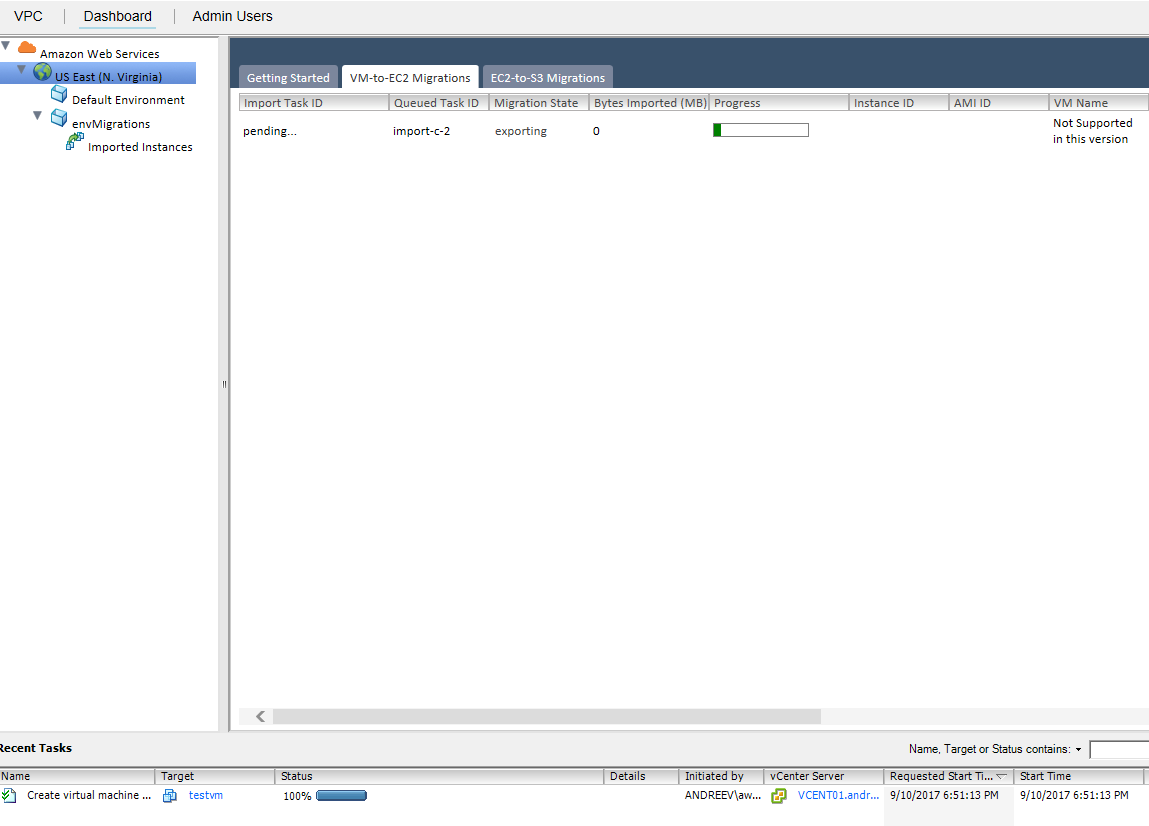1149x826 pixels.
Task: Click the Progress column header
Action: tap(779, 103)
